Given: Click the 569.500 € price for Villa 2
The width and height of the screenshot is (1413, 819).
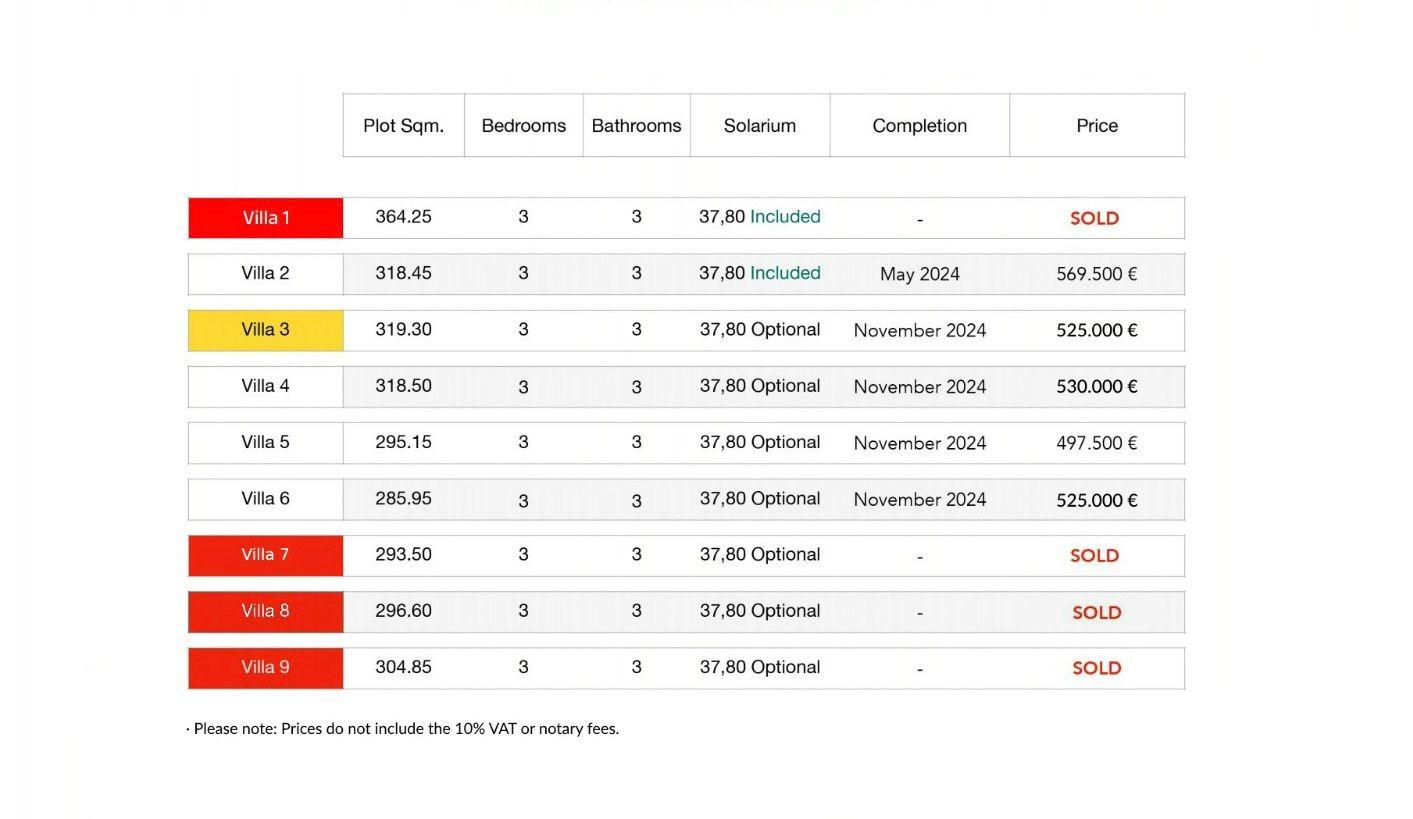Looking at the screenshot, I should coord(1097,274).
